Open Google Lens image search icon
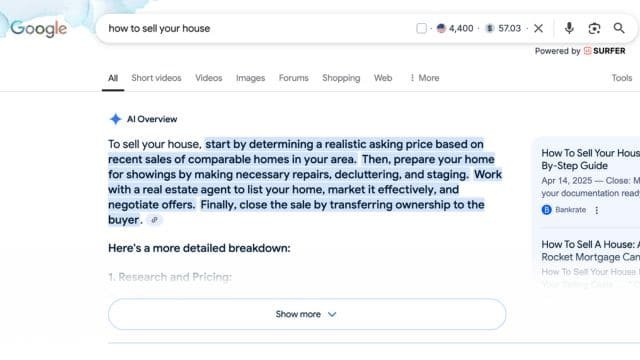Viewport: 640px width, 360px height. click(x=594, y=28)
